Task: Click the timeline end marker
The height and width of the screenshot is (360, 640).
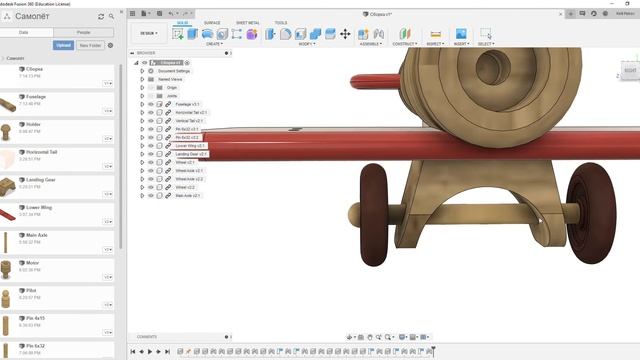Action: (433, 351)
